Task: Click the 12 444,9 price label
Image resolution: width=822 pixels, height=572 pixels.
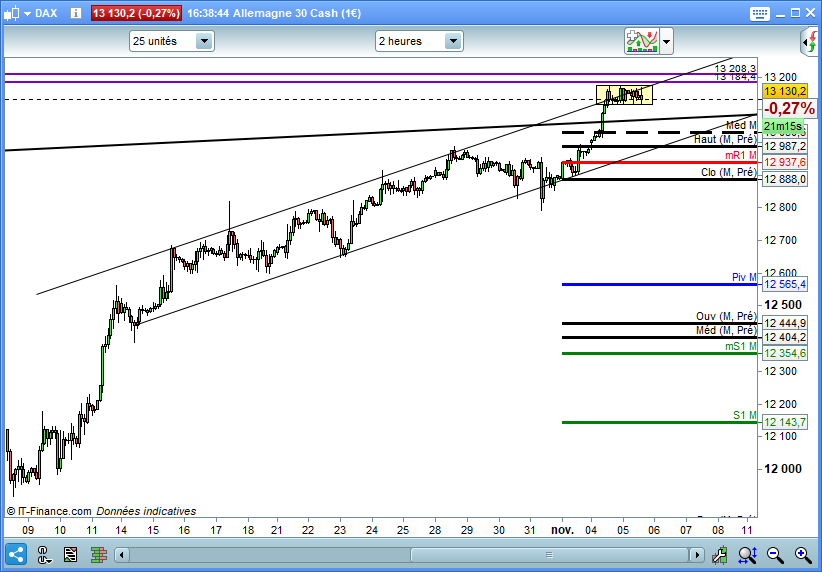Action: pyautogui.click(x=785, y=323)
